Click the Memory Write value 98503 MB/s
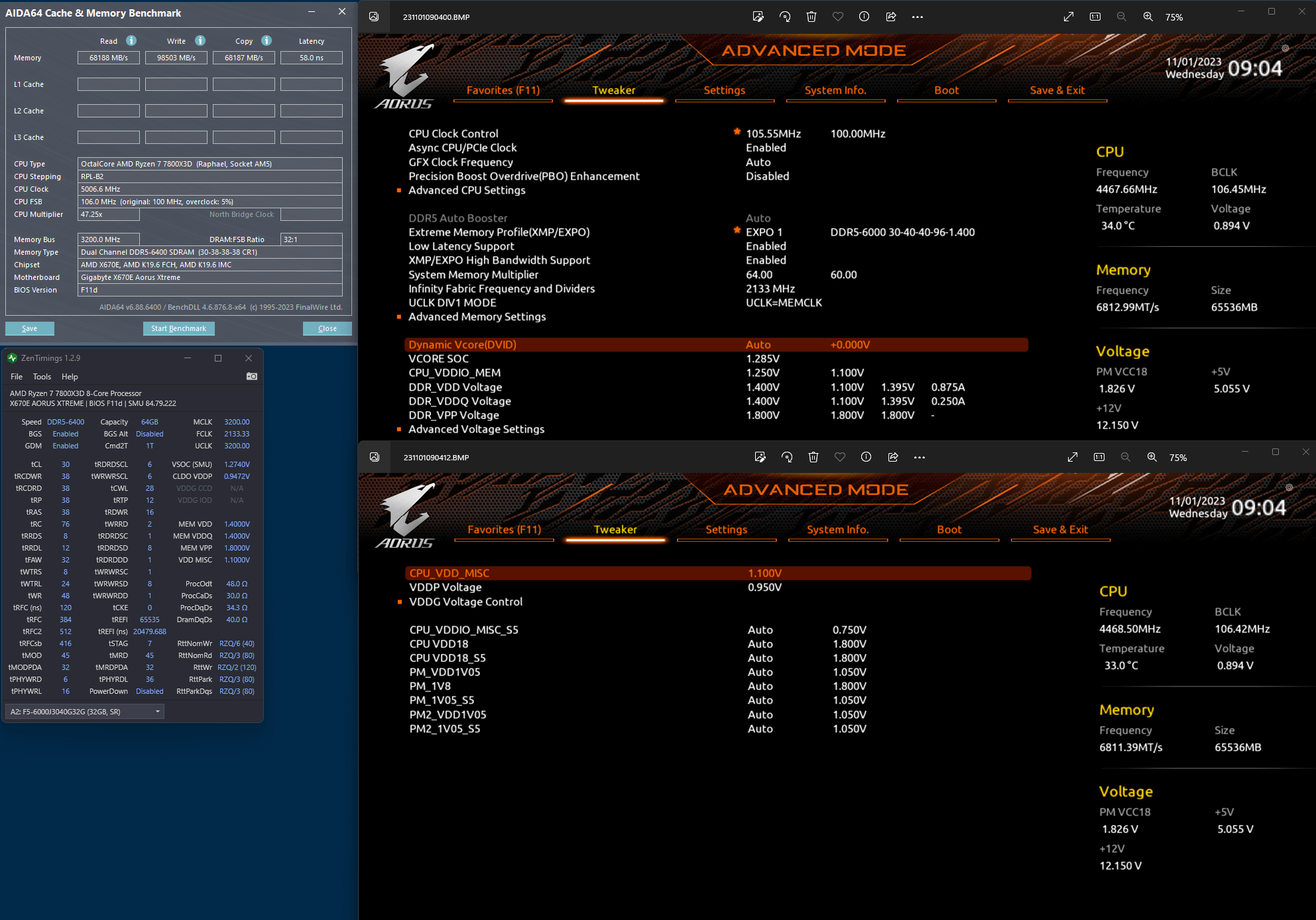The image size is (1316, 920). 176,58
